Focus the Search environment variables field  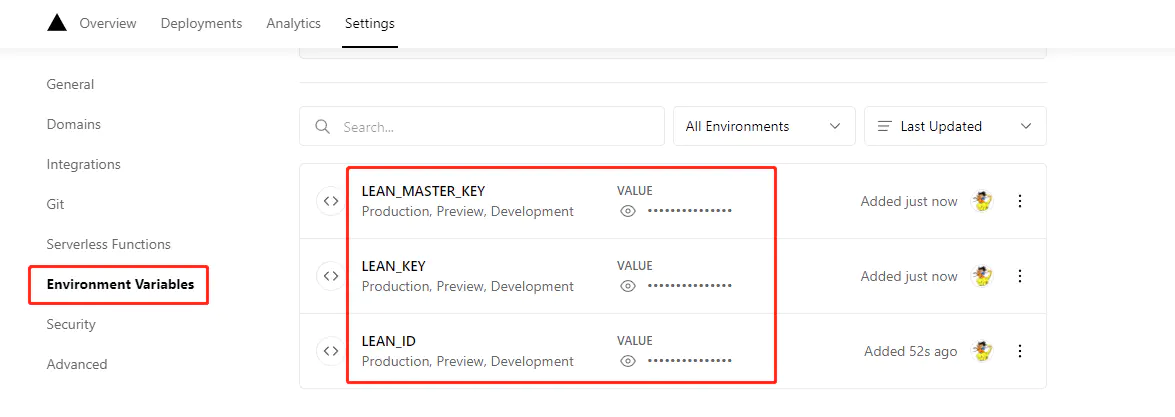[x=482, y=126]
